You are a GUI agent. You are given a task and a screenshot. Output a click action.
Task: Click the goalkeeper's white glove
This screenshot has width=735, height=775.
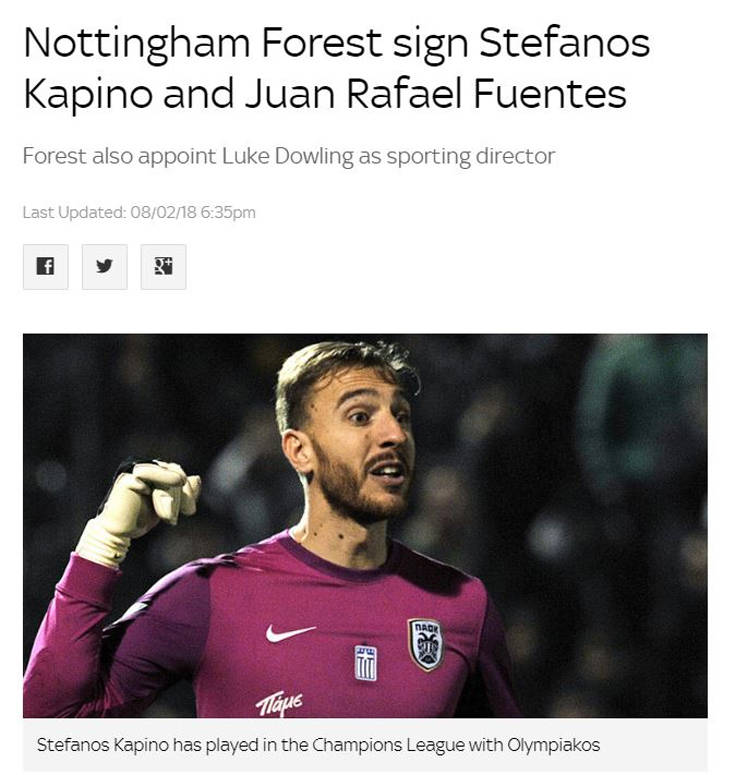tap(138, 509)
